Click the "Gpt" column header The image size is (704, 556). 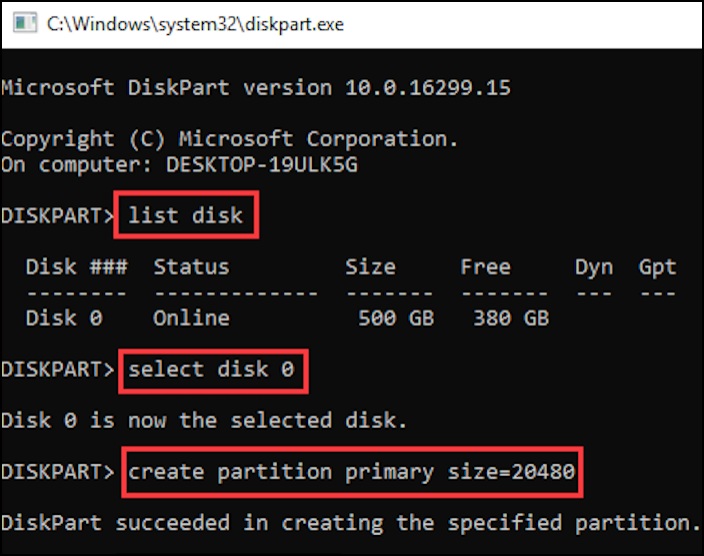tap(657, 267)
